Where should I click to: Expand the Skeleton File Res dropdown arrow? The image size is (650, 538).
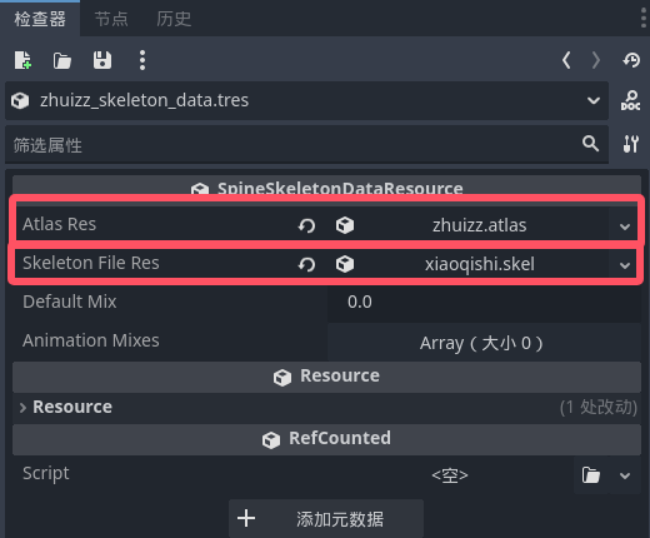coord(625,265)
